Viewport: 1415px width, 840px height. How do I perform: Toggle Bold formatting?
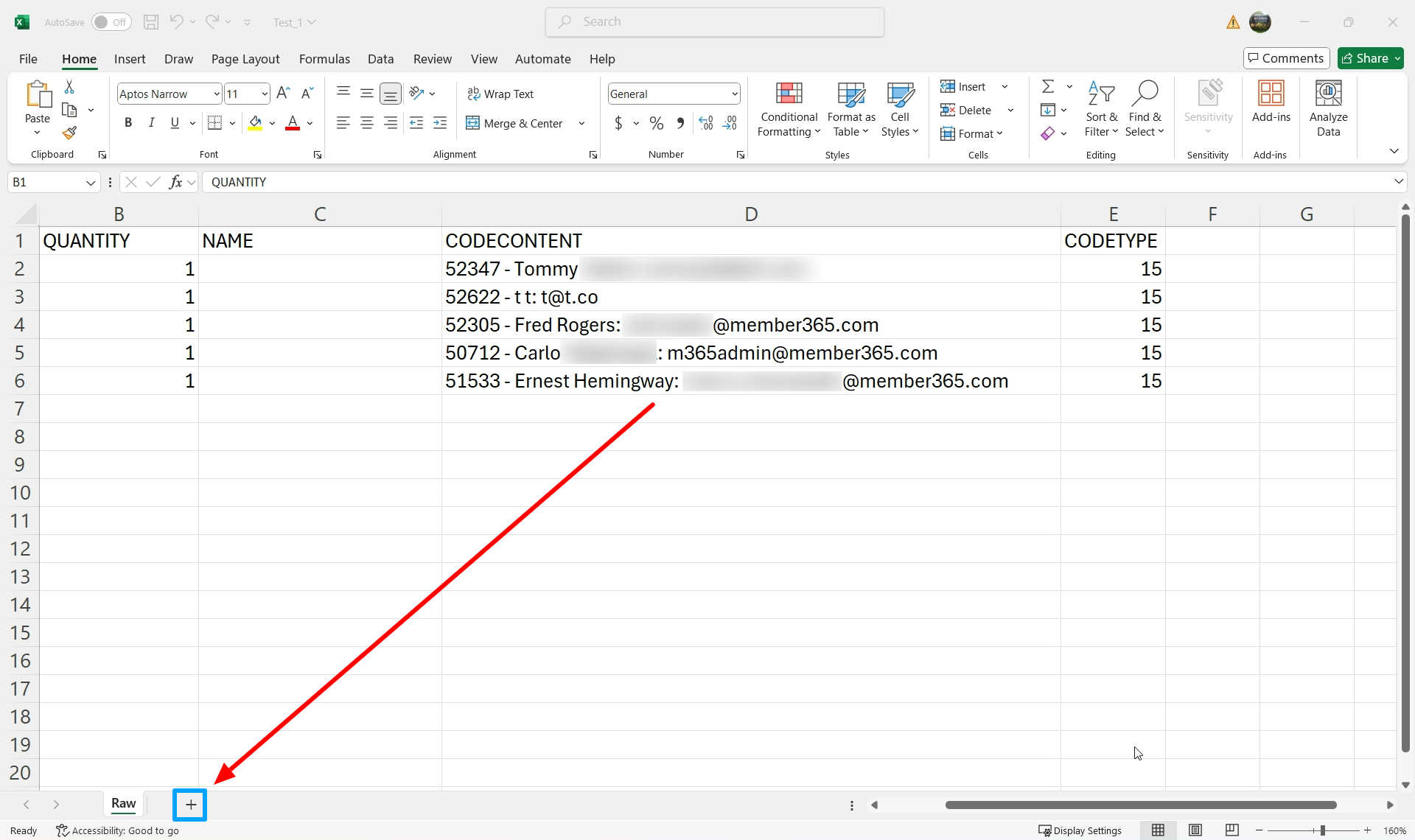(x=128, y=123)
